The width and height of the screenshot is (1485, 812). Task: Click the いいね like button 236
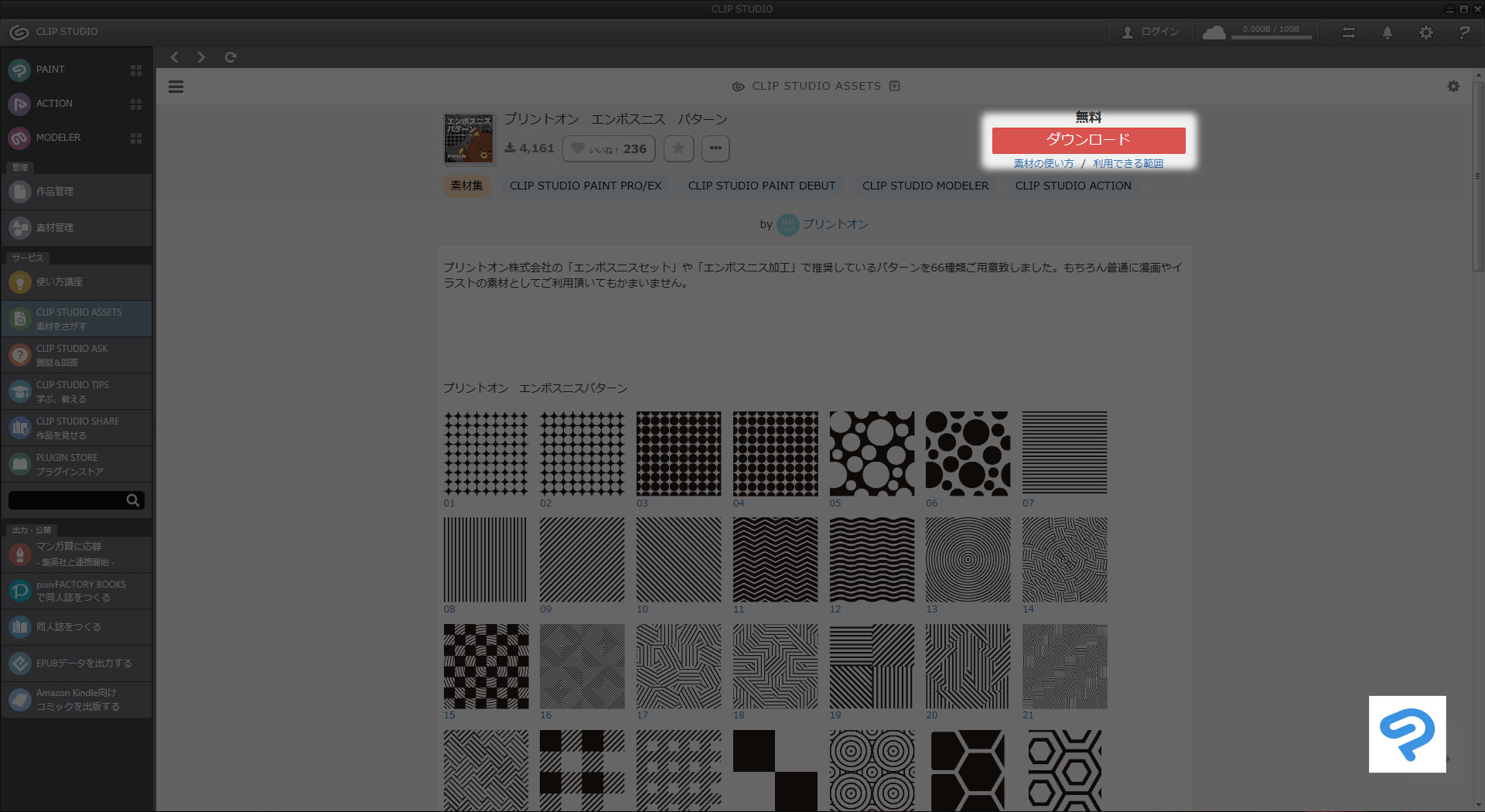pyautogui.click(x=609, y=148)
